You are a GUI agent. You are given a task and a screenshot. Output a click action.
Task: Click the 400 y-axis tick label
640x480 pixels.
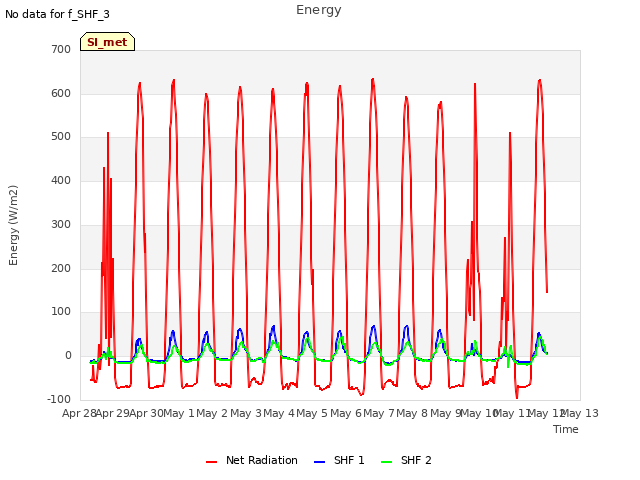(x=61, y=180)
